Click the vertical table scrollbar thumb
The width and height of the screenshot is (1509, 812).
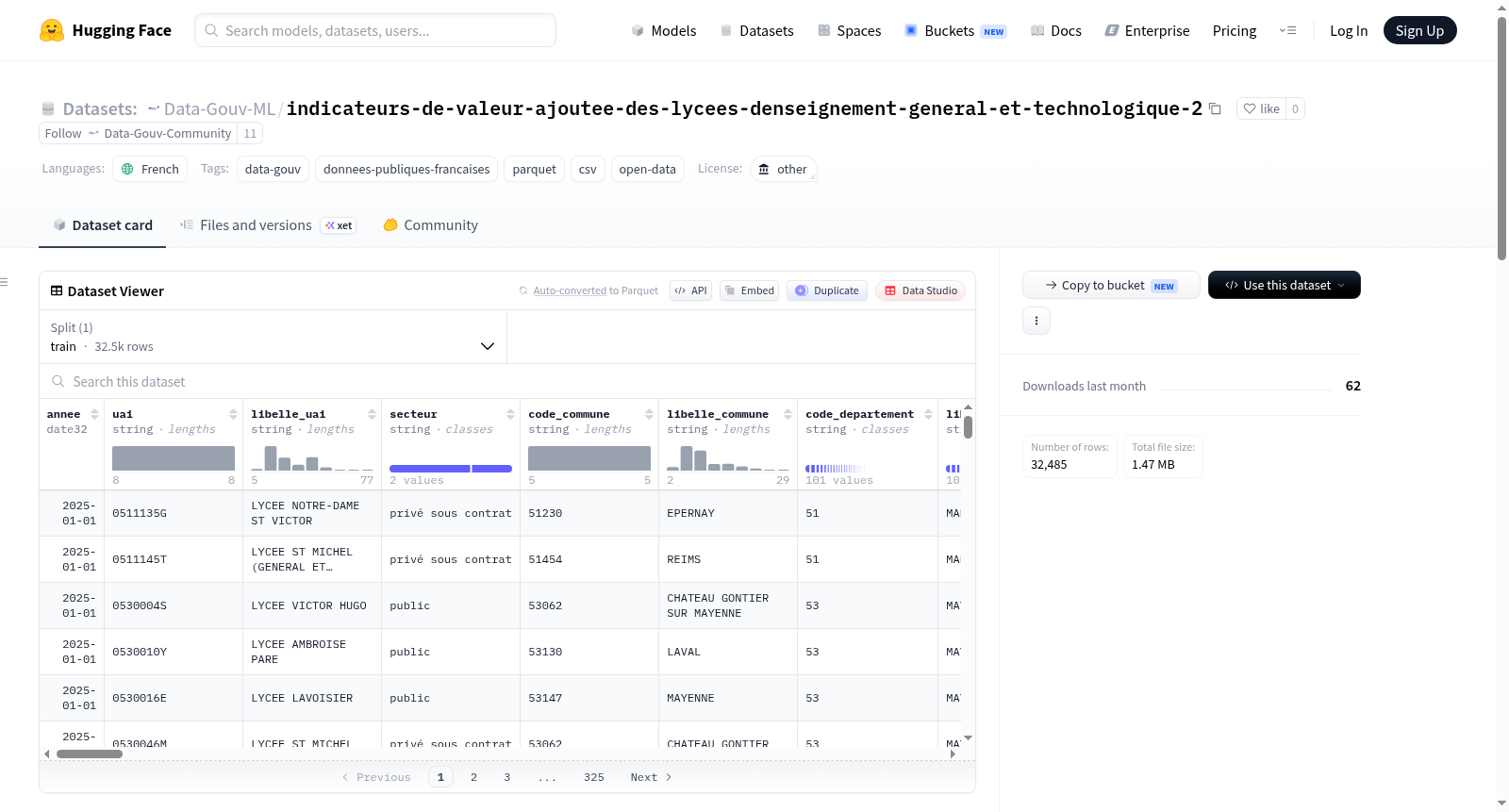point(968,427)
